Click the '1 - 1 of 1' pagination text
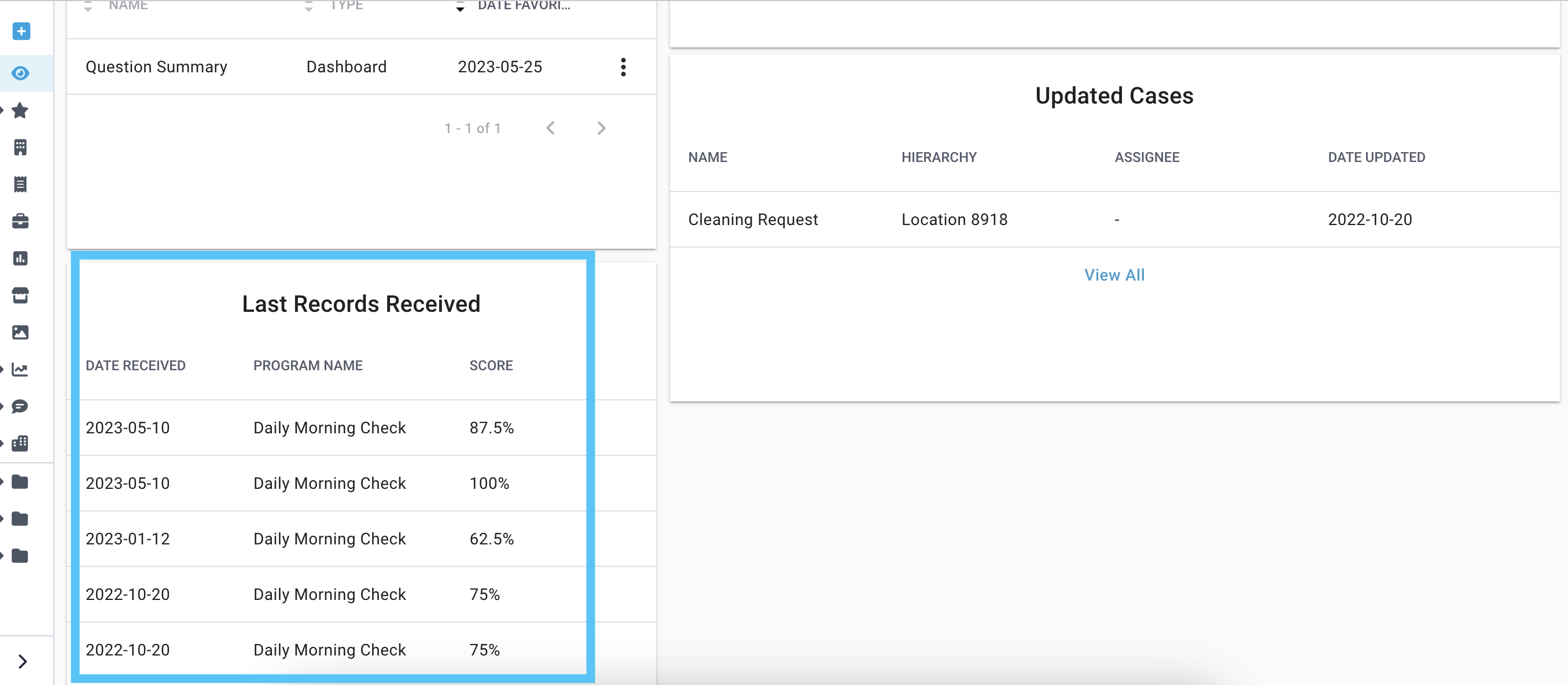The width and height of the screenshot is (1568, 685). pyautogui.click(x=472, y=128)
